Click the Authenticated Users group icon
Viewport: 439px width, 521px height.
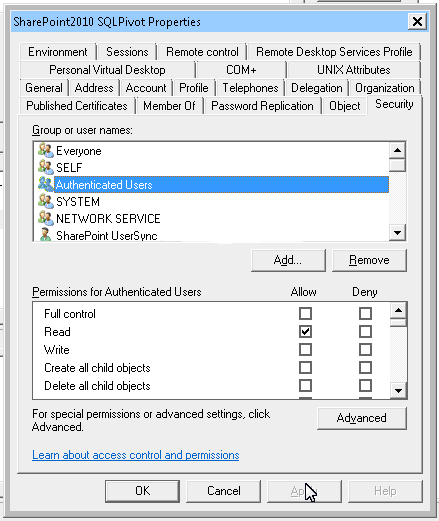tap(46, 184)
